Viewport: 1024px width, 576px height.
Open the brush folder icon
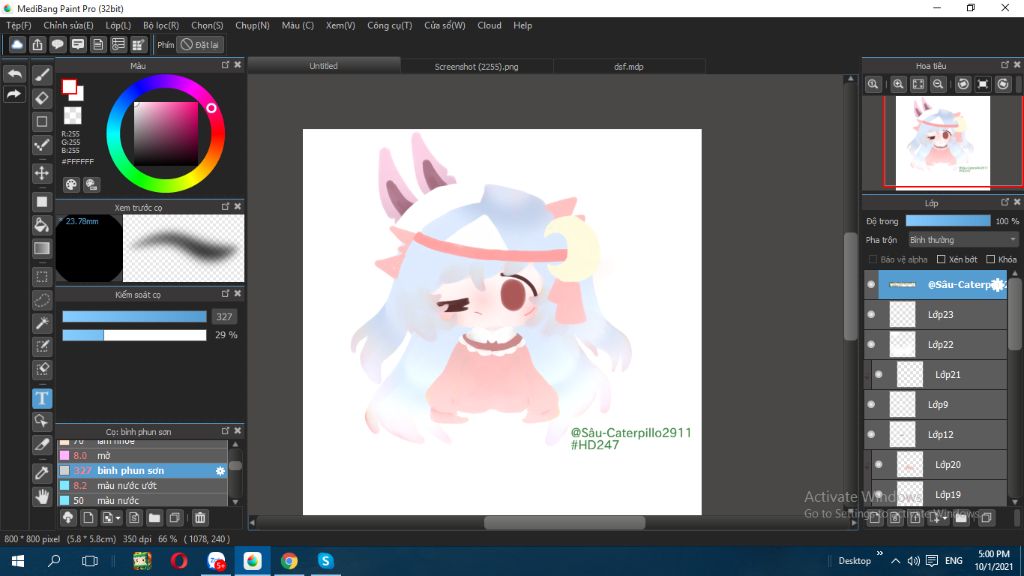click(x=154, y=518)
